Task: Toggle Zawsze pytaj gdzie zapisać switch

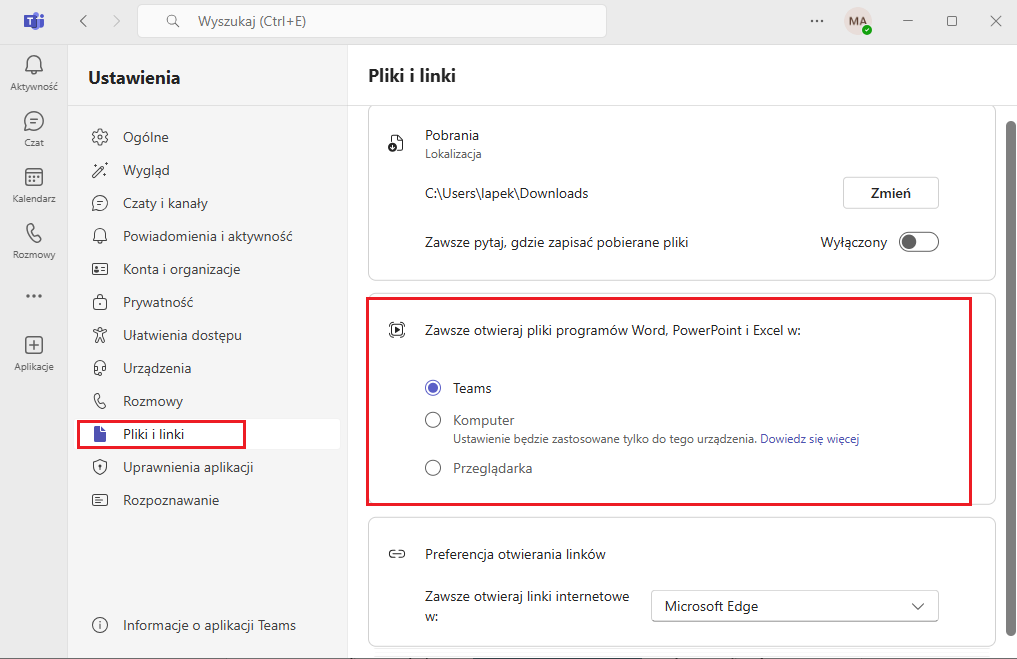Action: (918, 242)
